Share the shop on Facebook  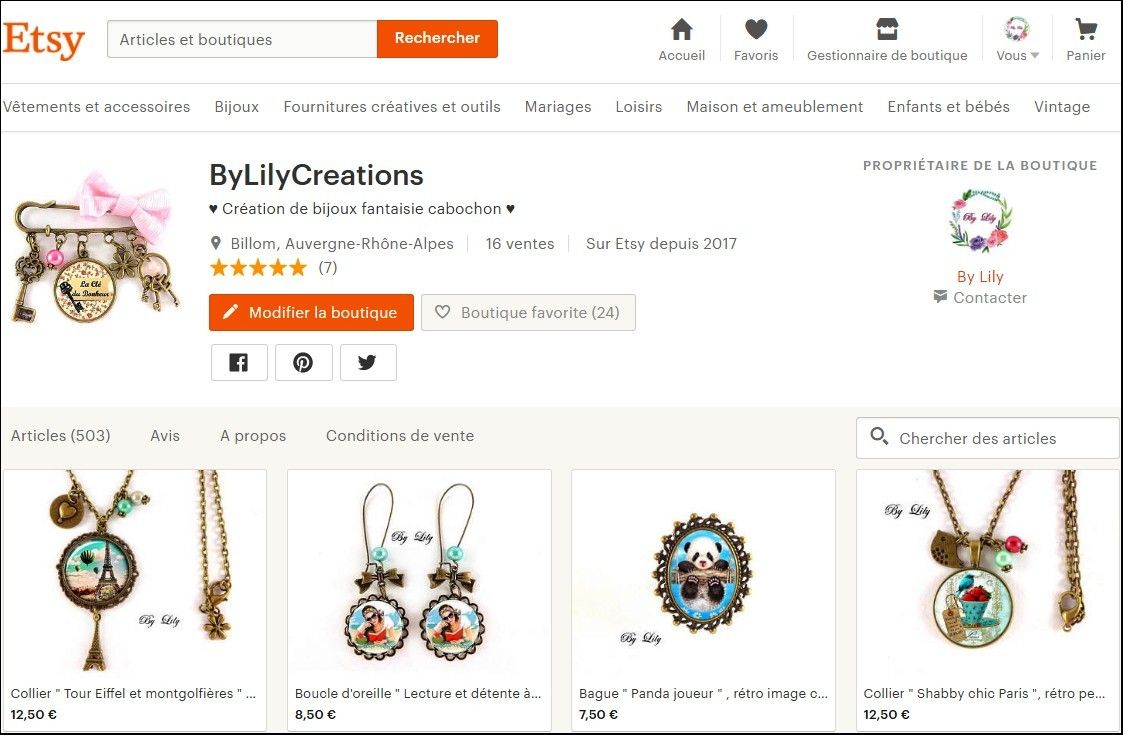pyautogui.click(x=239, y=363)
